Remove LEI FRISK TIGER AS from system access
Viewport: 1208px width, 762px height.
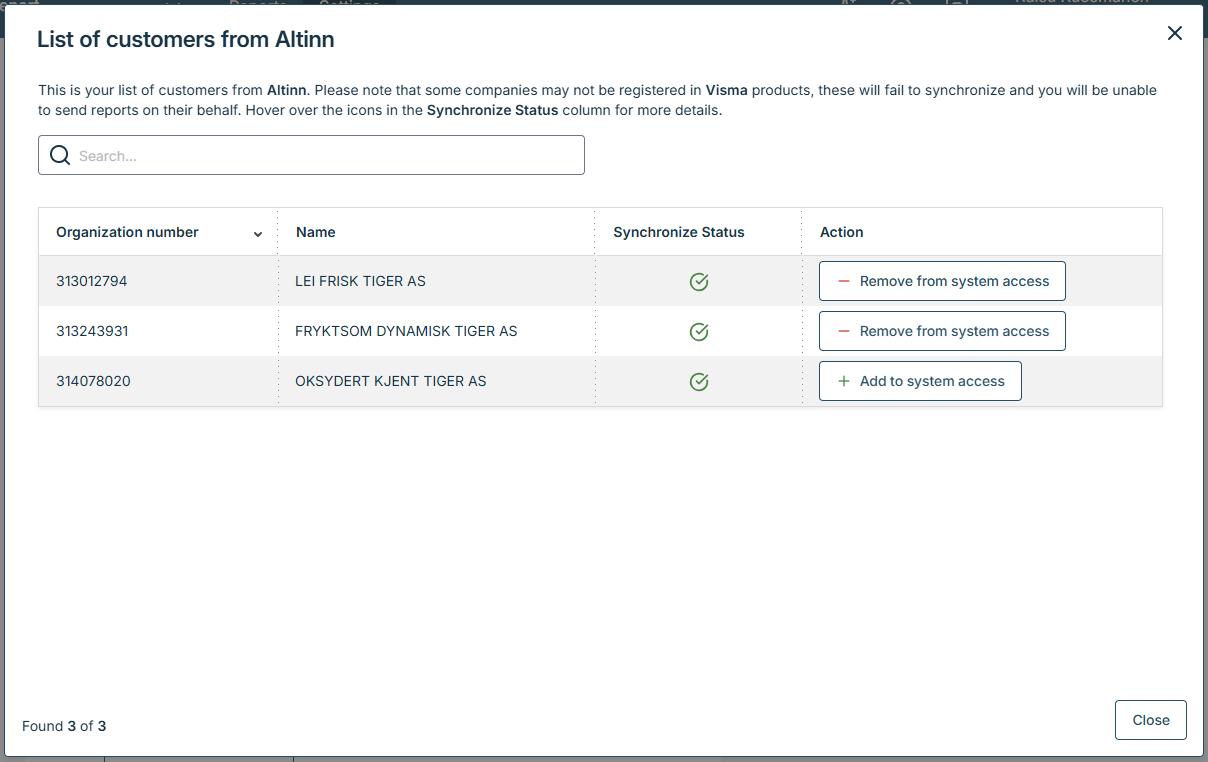[942, 282]
